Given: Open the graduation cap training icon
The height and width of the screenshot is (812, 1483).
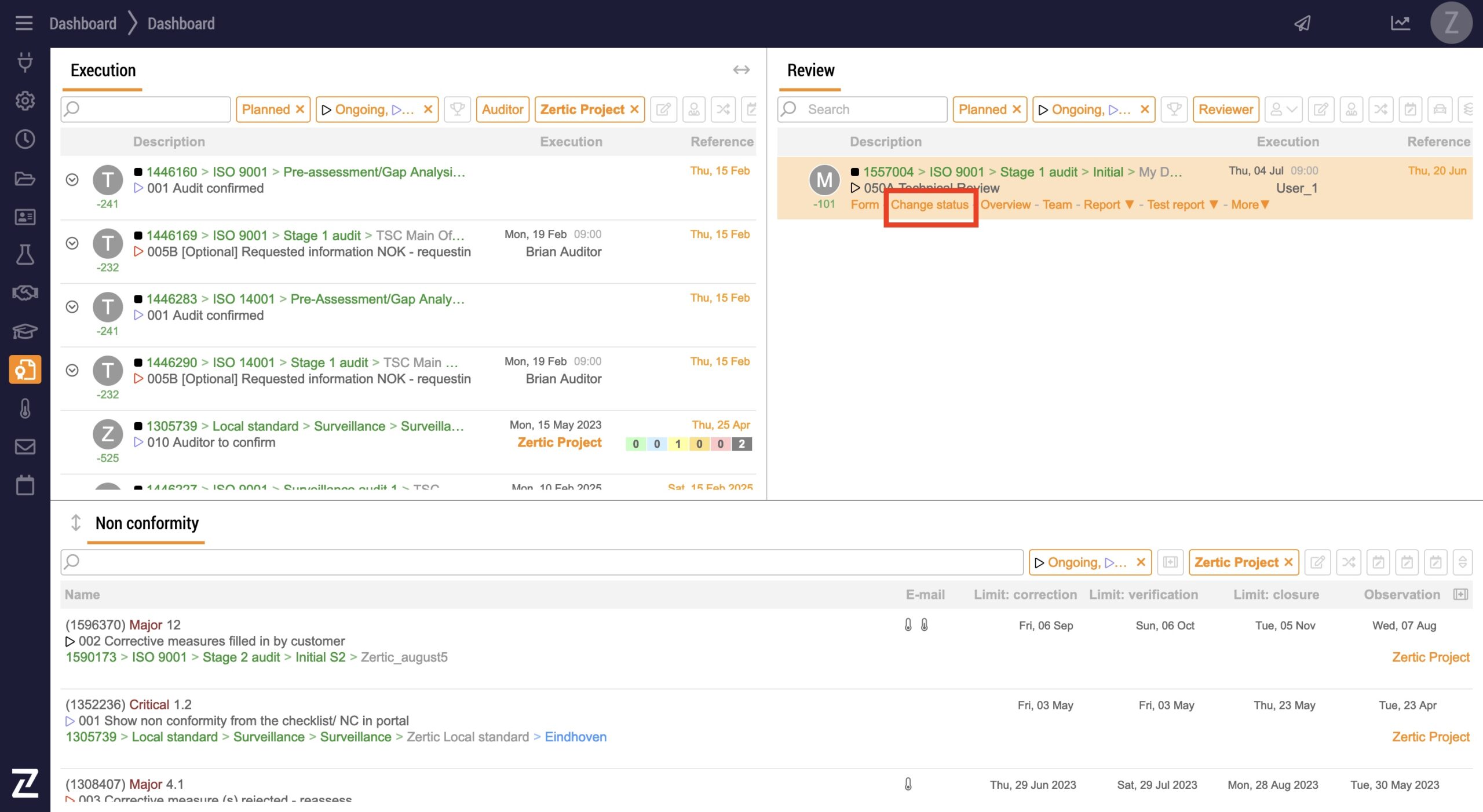Looking at the screenshot, I should click(25, 331).
